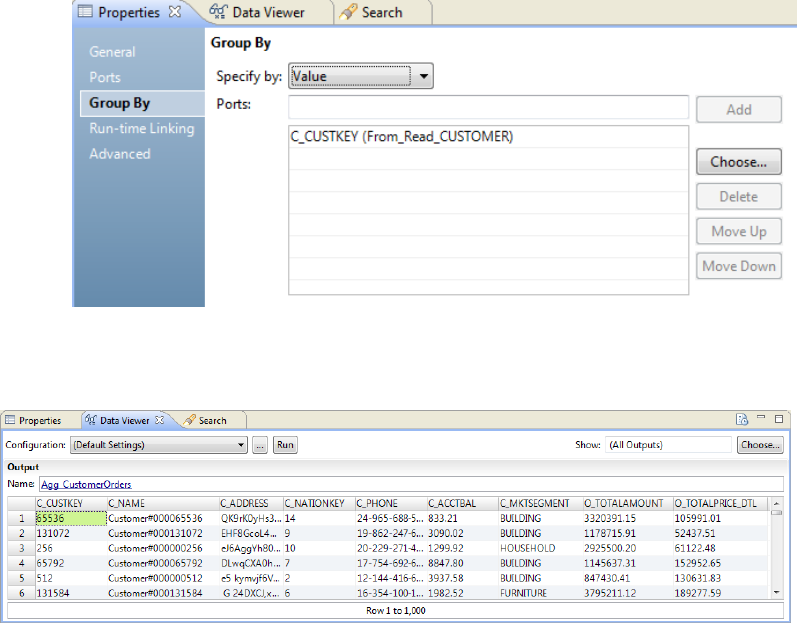This screenshot has width=797, height=623.
Task: Minimize the Data Viewer panel
Action: [x=761, y=418]
